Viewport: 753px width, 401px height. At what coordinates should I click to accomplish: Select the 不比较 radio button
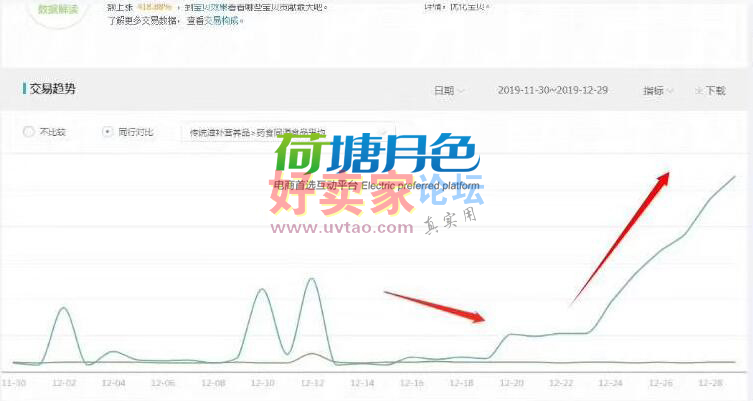29,132
